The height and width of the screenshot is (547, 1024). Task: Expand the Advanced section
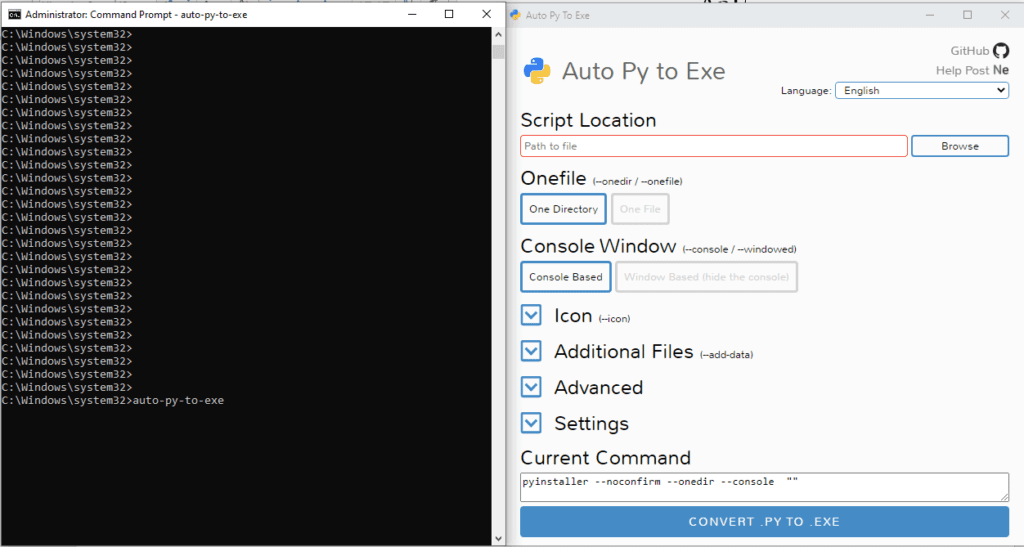(531, 387)
